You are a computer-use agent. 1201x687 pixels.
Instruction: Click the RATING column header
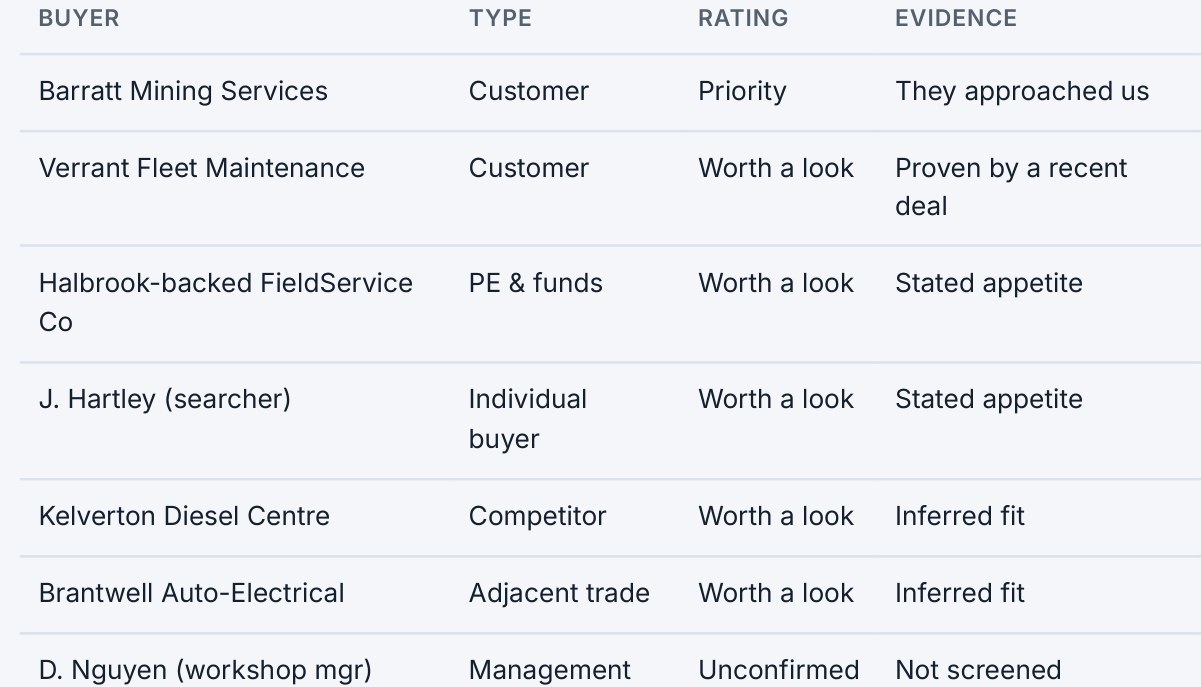[743, 18]
